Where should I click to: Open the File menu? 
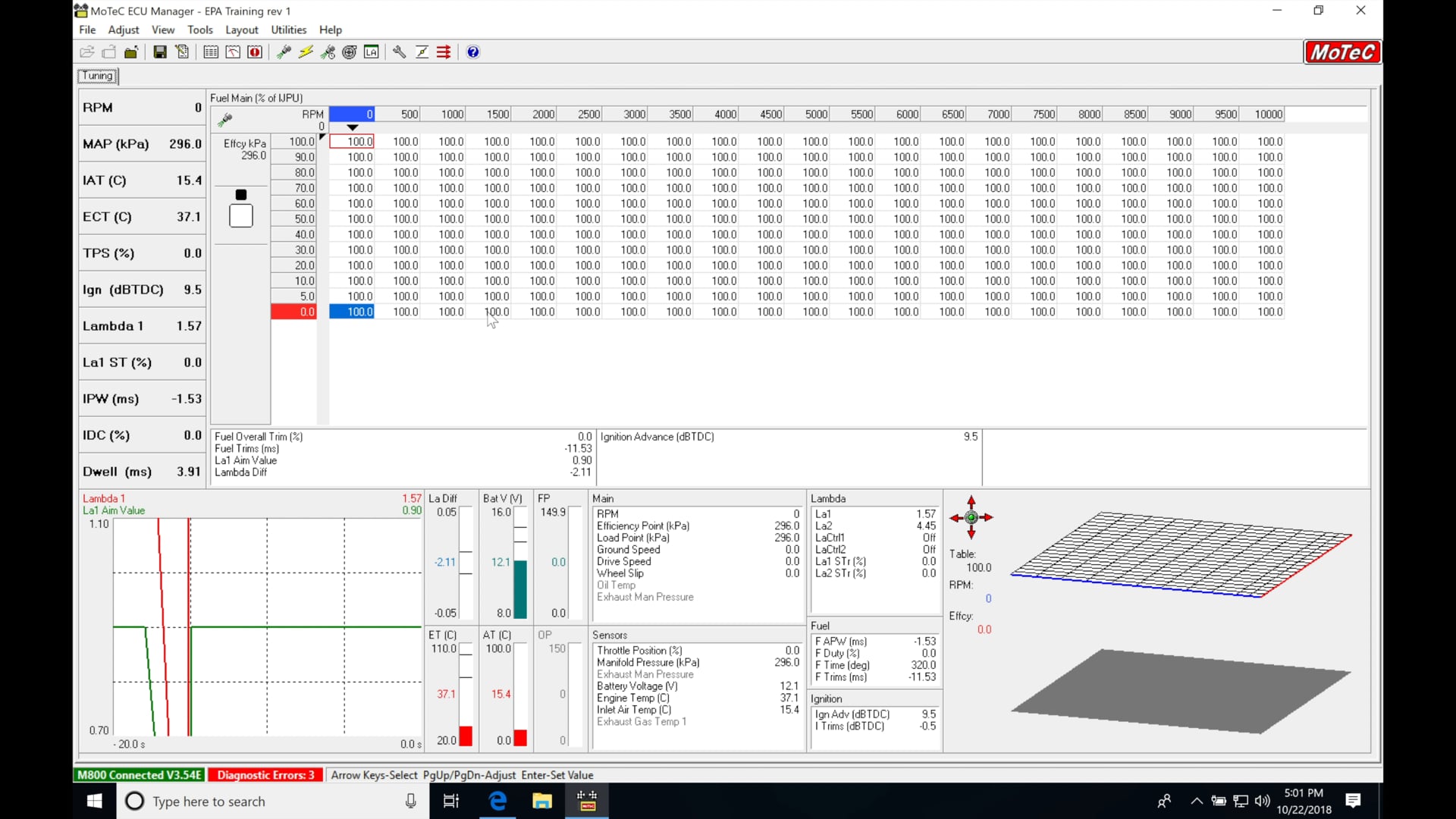point(86,30)
